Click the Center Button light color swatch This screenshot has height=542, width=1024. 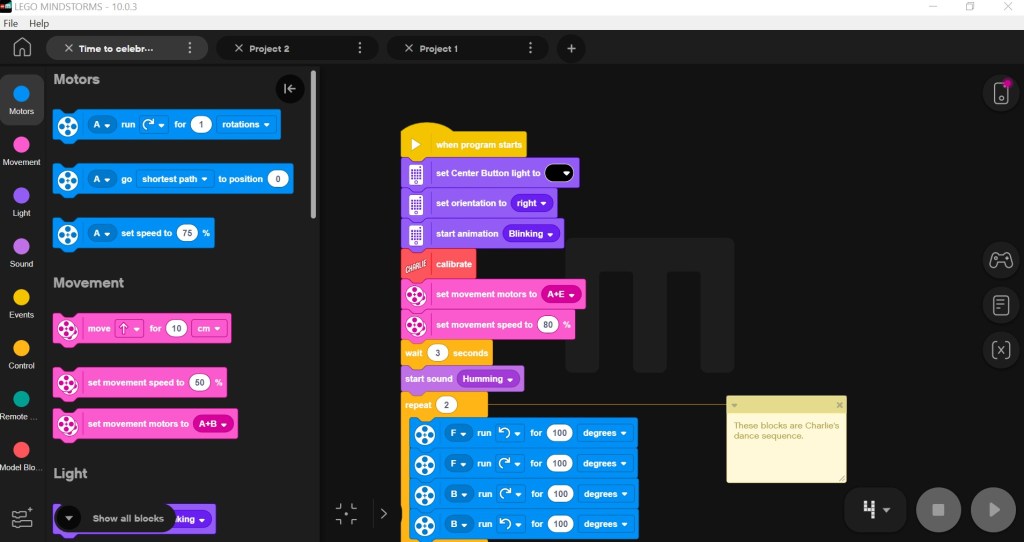(560, 173)
